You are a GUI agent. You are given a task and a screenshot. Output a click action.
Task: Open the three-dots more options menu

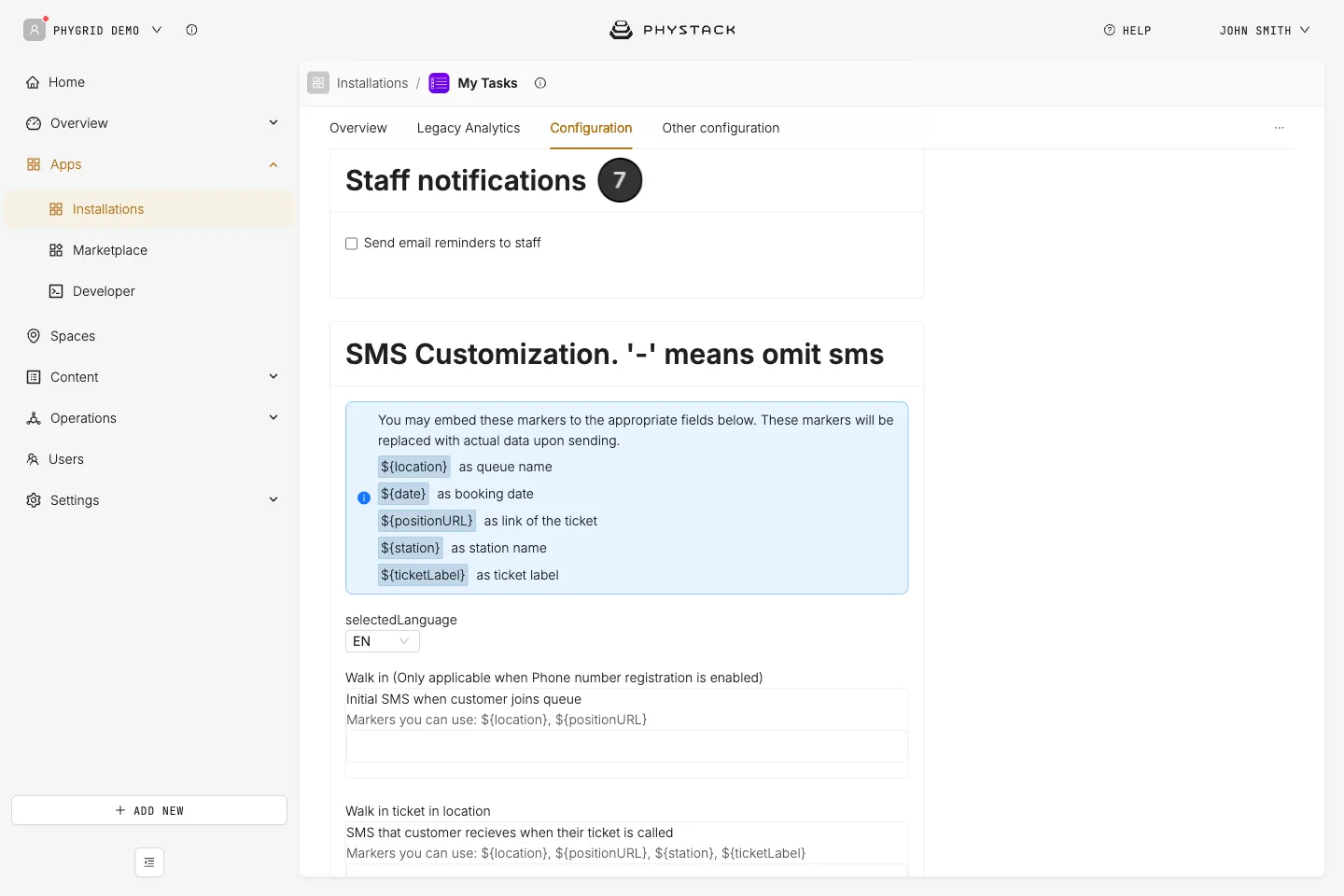[x=1280, y=128]
